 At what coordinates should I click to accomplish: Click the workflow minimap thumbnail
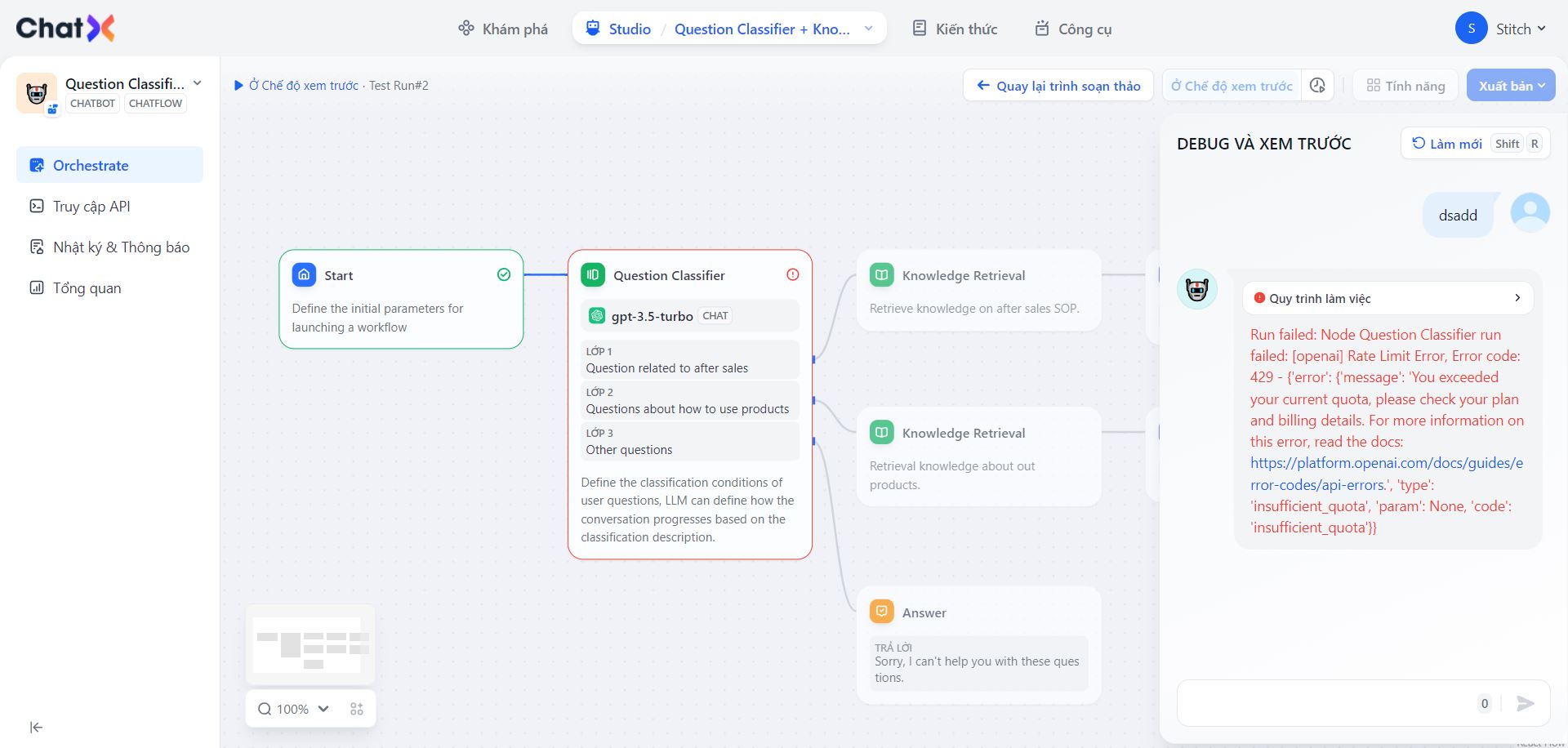pyautogui.click(x=310, y=645)
